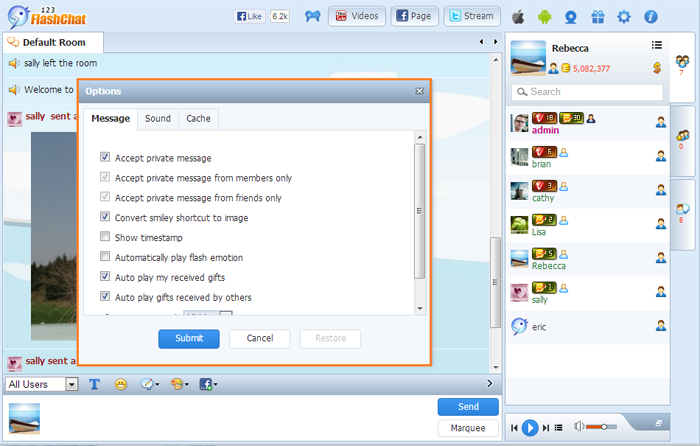Expand the Facebook share dropdown arrow
Image resolution: width=700 pixels, height=446 pixels.
pos(216,385)
